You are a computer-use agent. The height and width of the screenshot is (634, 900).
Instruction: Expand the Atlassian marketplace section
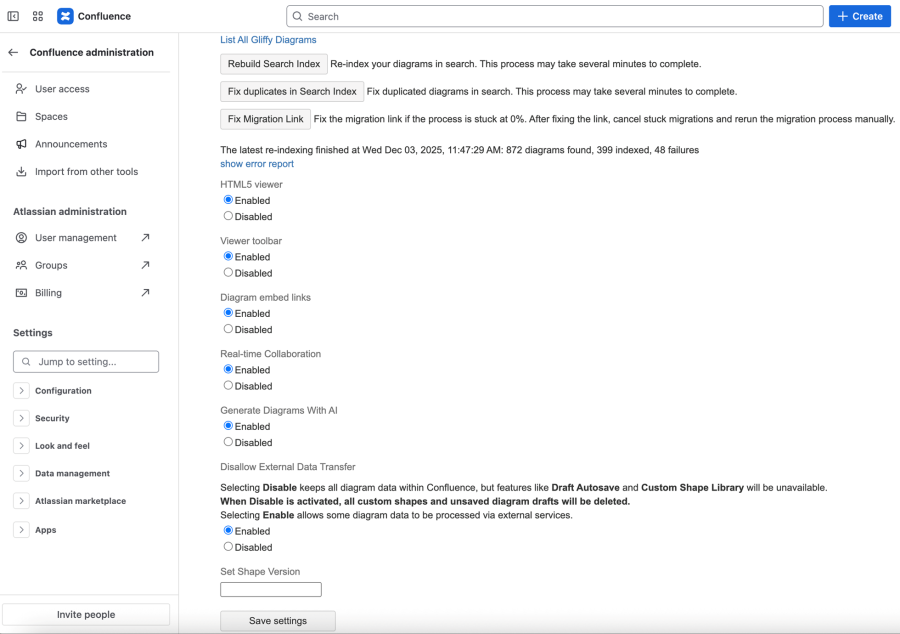pyautogui.click(x=21, y=501)
